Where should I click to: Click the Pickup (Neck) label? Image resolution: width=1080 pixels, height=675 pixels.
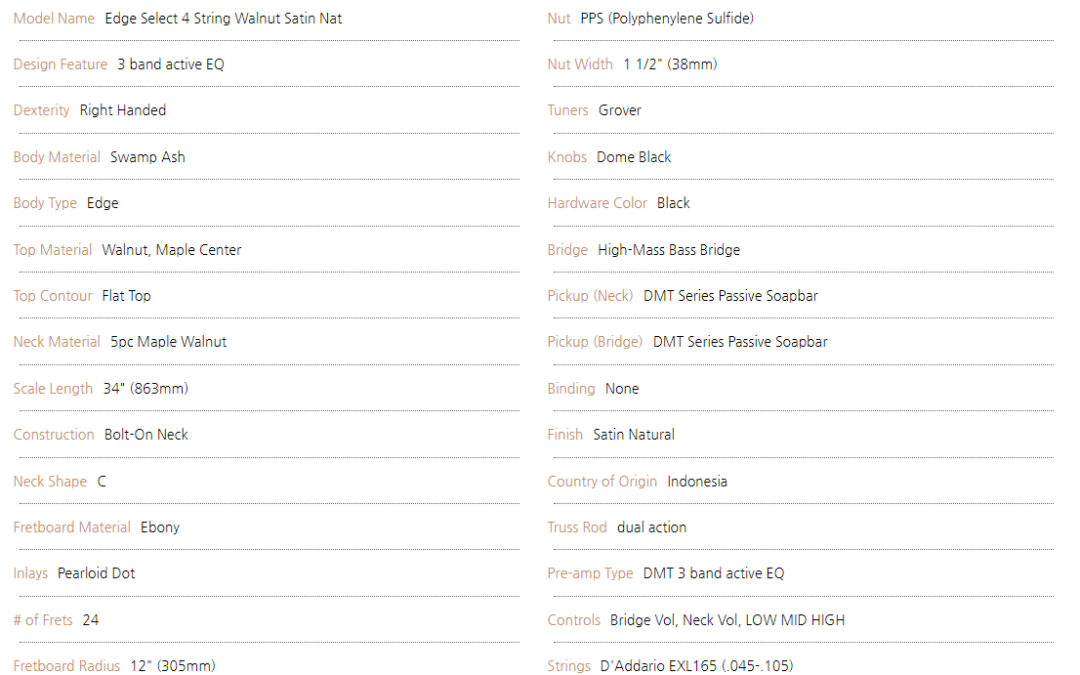(590, 296)
